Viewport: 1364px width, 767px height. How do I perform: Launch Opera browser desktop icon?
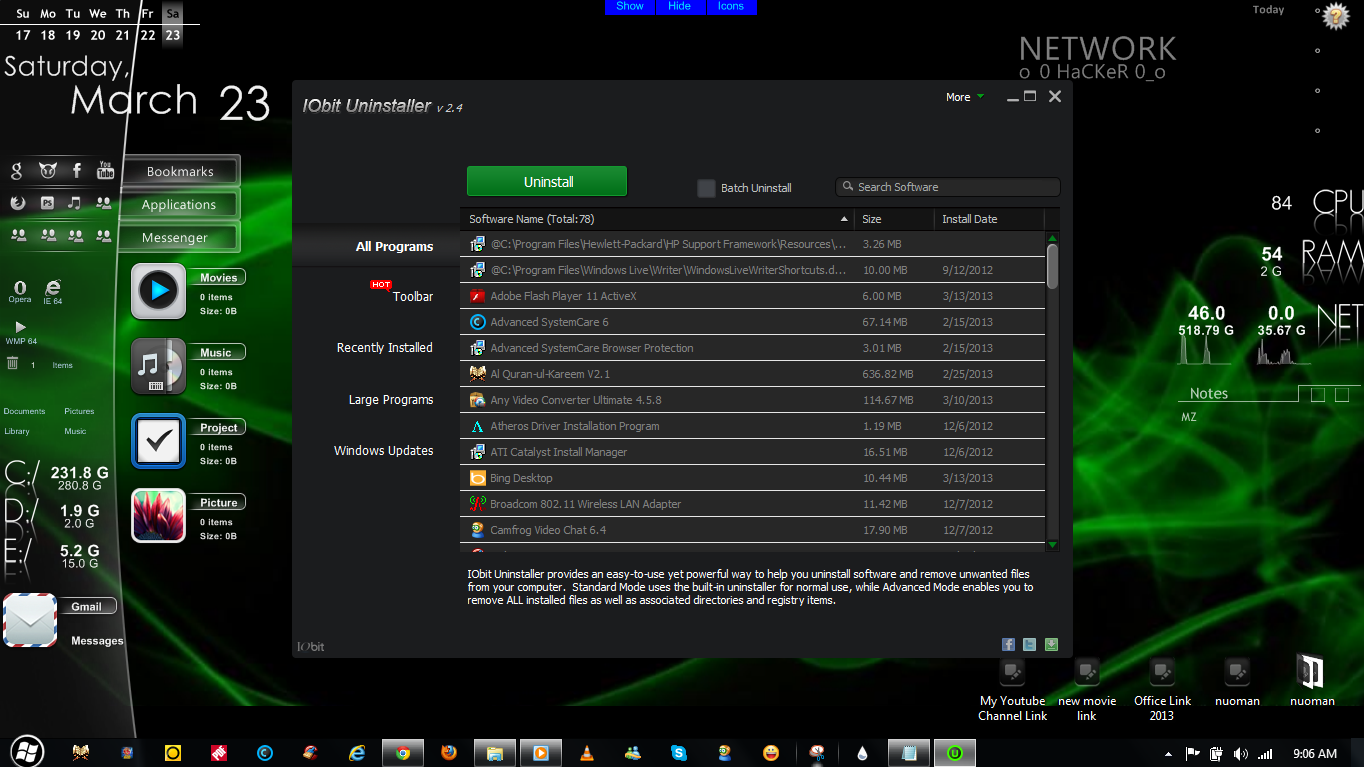coord(20,290)
